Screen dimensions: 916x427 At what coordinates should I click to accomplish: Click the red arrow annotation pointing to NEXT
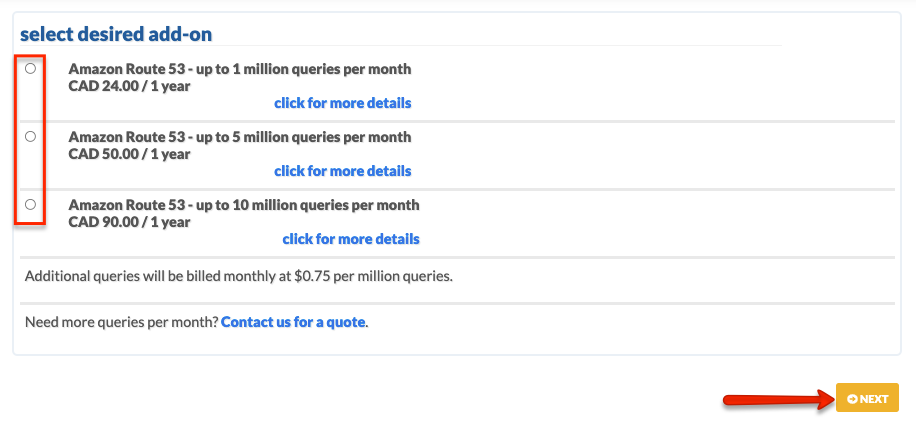pos(780,400)
